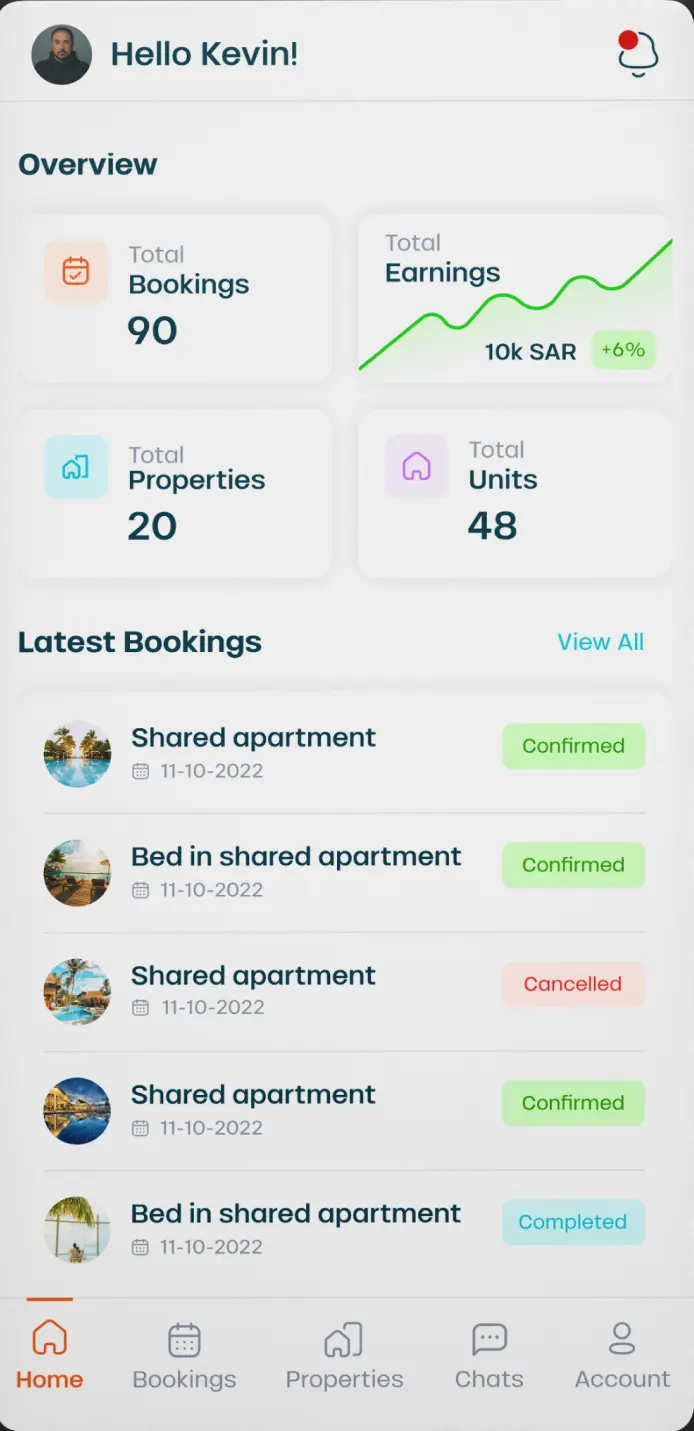The height and width of the screenshot is (1431, 694).
Task: Tap the Total Bookings calendar icon
Action: pos(76,271)
